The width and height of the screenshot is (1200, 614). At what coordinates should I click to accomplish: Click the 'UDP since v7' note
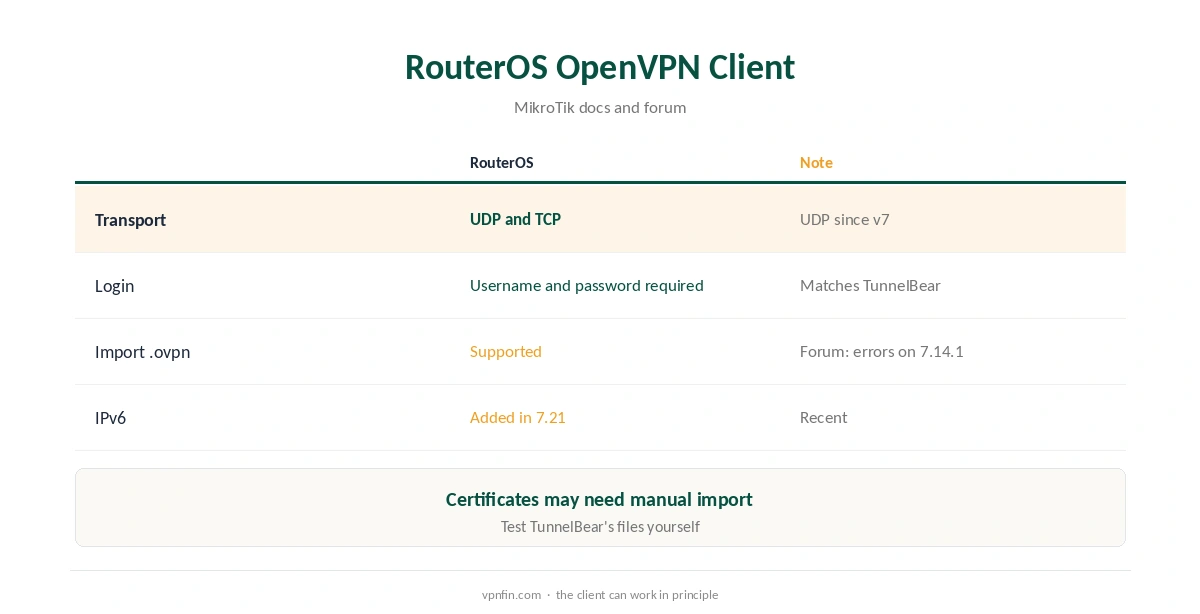pyautogui.click(x=845, y=219)
